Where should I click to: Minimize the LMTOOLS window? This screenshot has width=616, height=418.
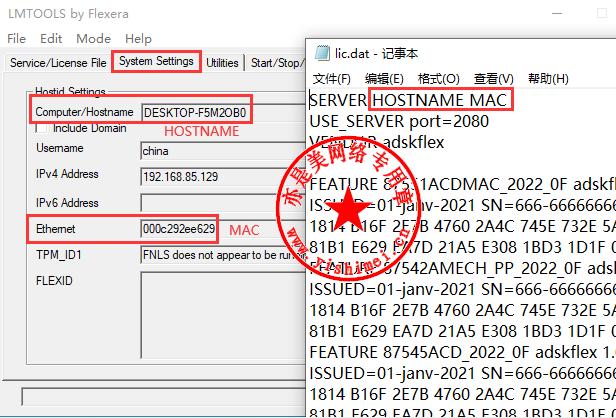(x=557, y=13)
